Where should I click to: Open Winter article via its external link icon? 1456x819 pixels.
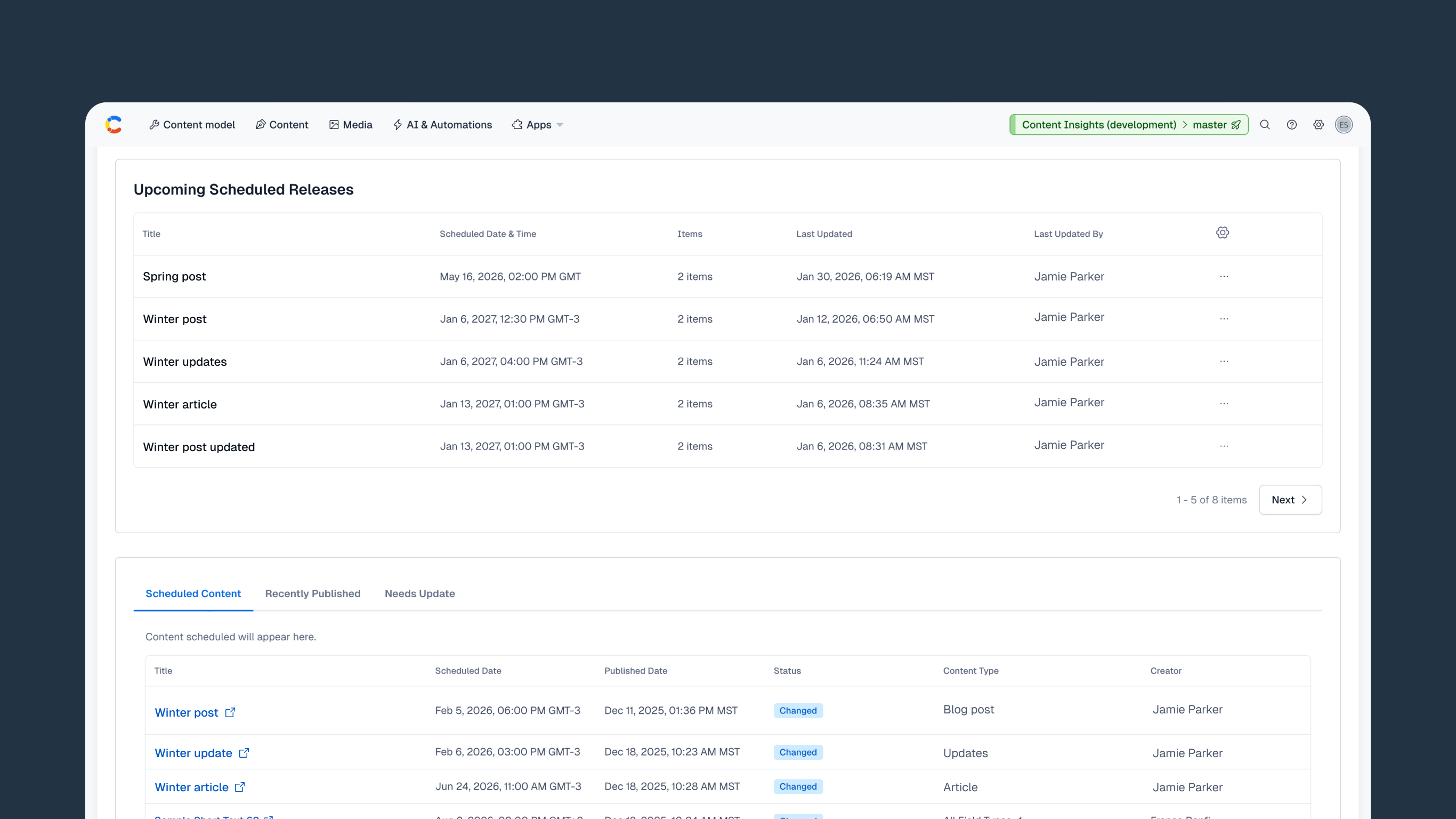point(240,788)
